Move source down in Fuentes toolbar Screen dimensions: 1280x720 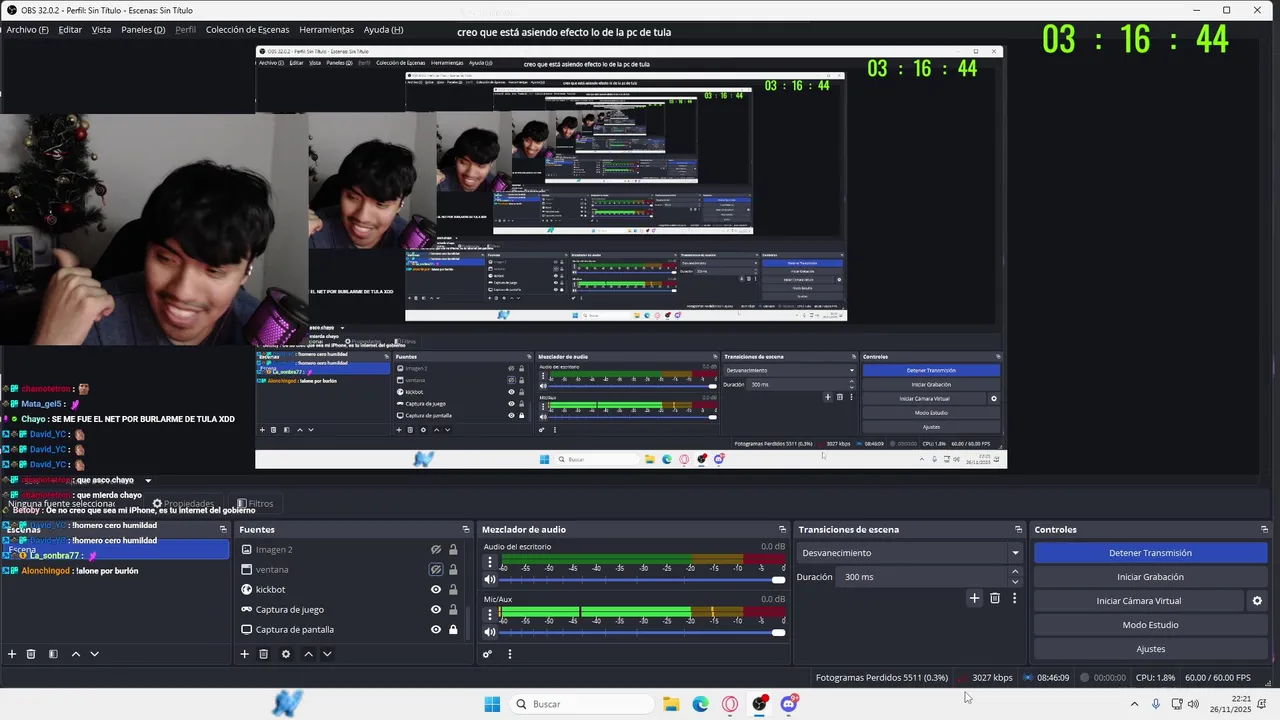(x=327, y=654)
